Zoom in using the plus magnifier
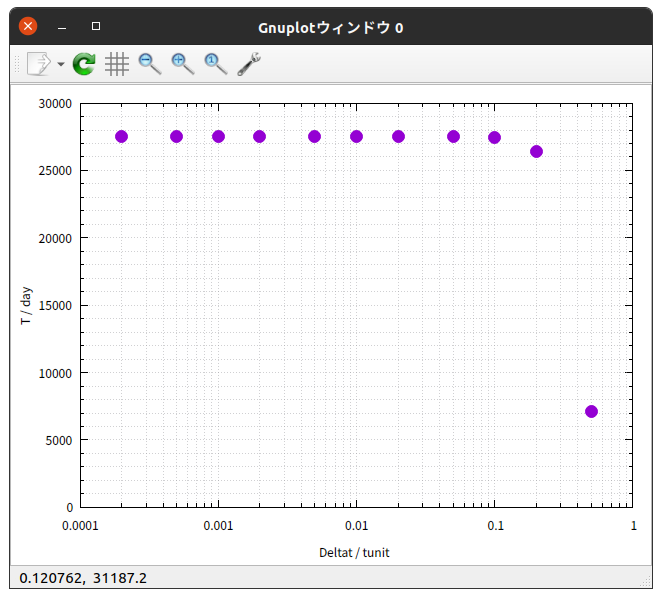The height and width of the screenshot is (598, 662). click(183, 64)
